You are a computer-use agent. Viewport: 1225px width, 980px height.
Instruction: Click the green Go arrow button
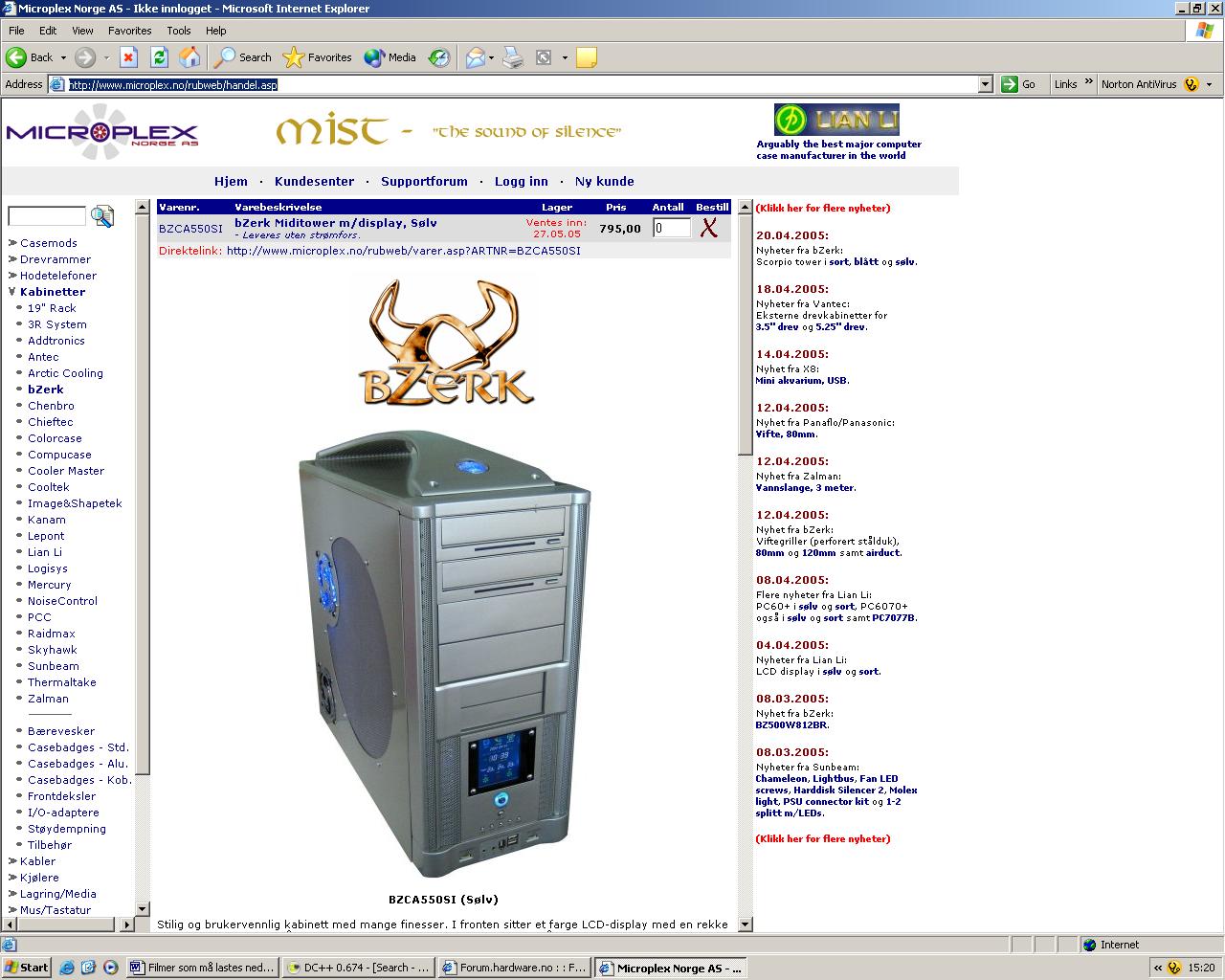[1010, 84]
